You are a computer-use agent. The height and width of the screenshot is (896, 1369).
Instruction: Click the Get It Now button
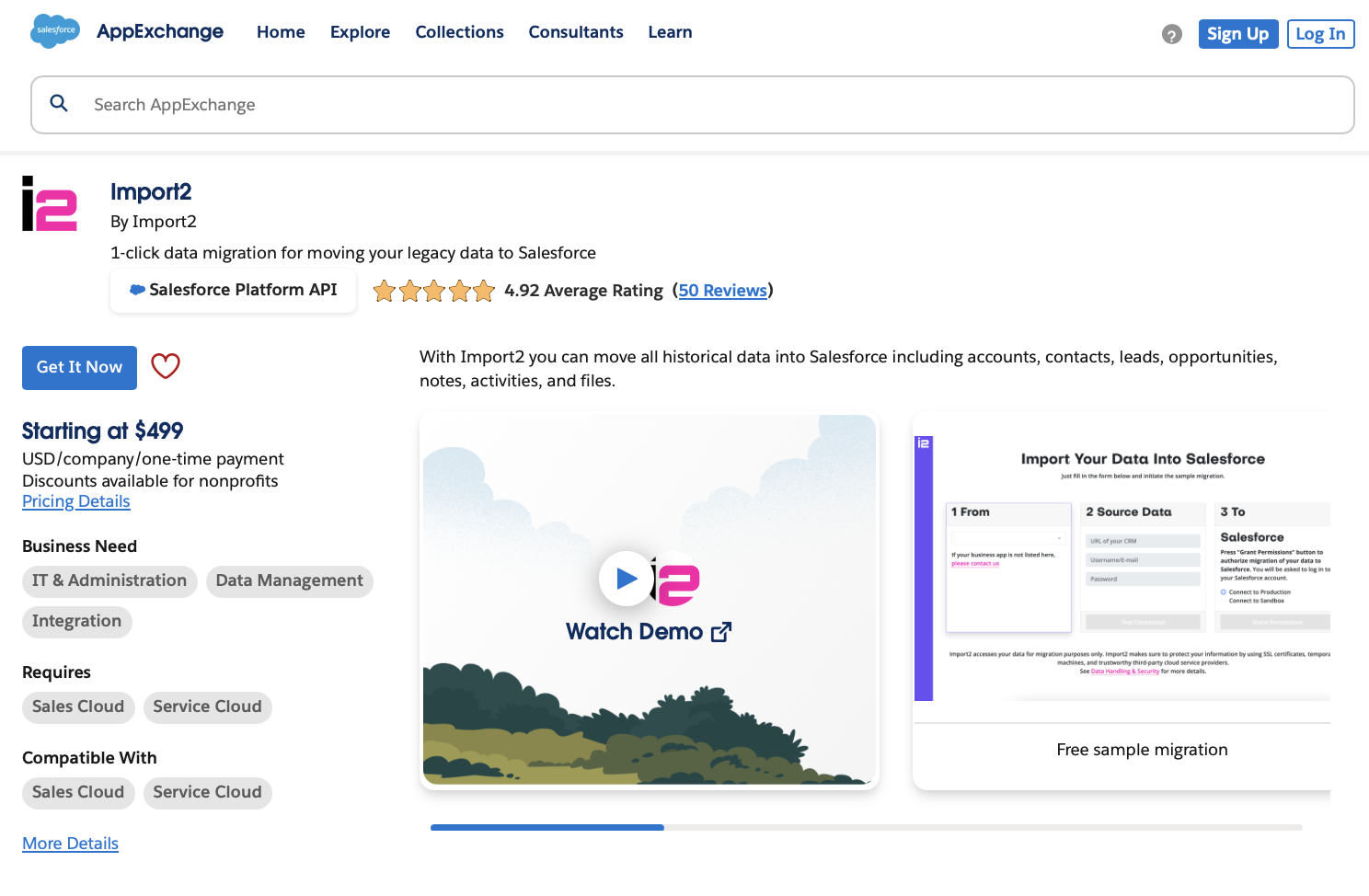tap(79, 367)
